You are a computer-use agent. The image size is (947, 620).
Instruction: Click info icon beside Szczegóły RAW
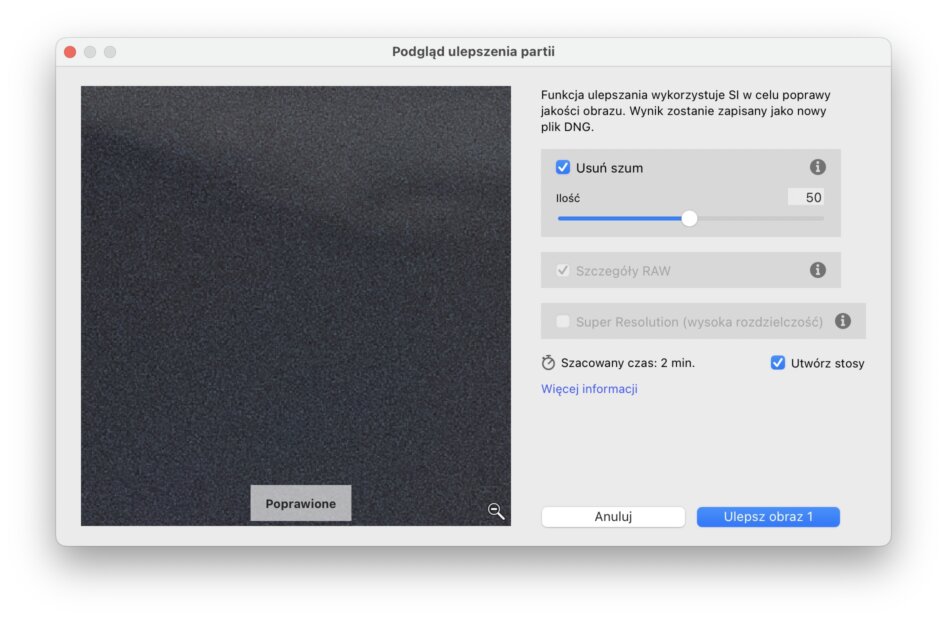[817, 270]
